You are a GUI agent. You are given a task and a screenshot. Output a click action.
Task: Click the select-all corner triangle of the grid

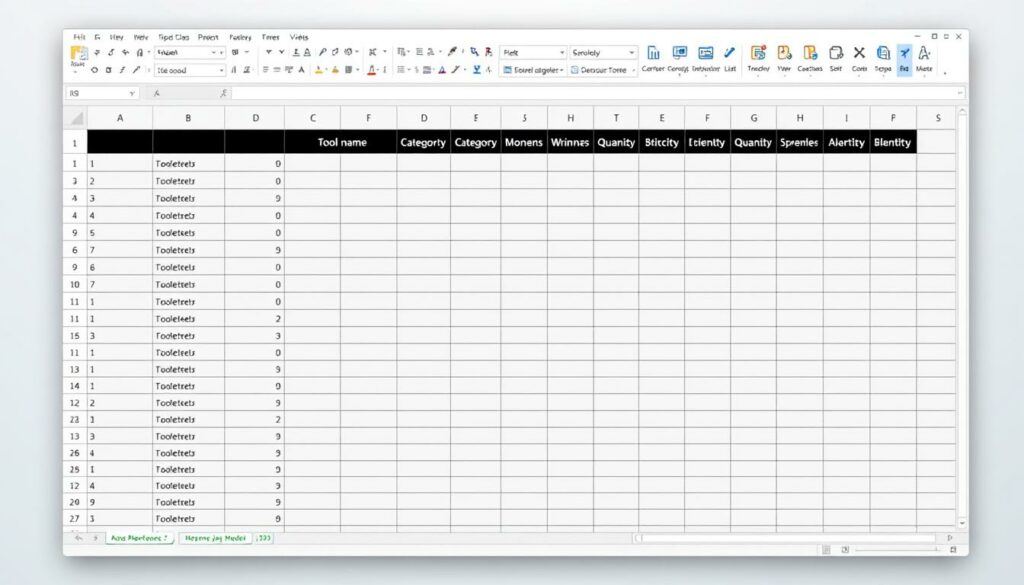[x=76, y=118]
